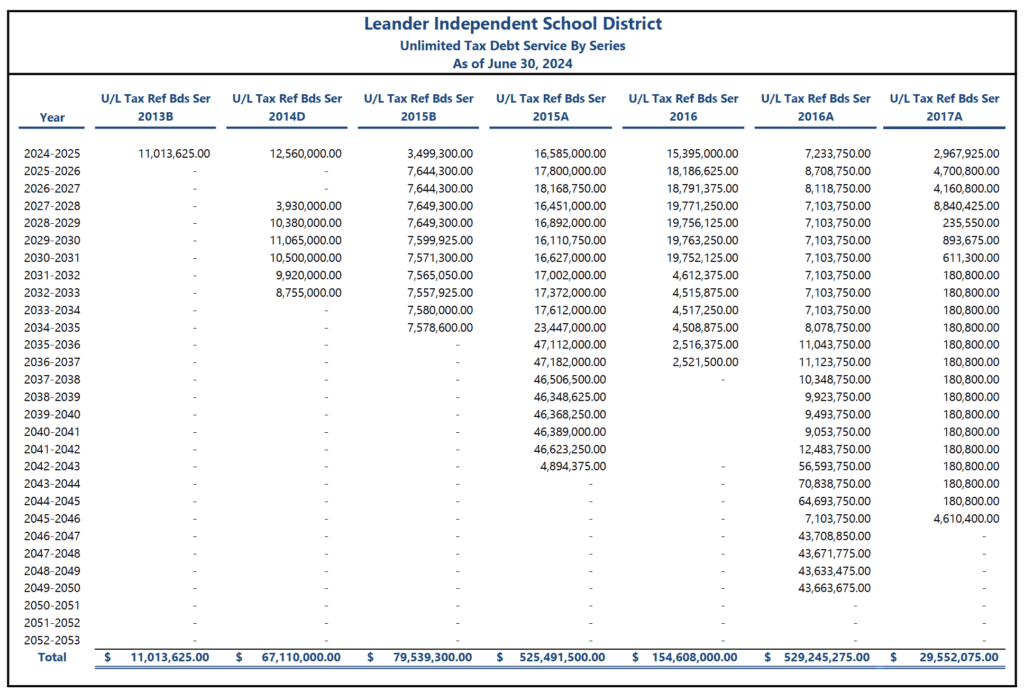Select the 2034-2035 year row label
Image resolution: width=1024 pixels, height=692 pixels.
(52, 328)
